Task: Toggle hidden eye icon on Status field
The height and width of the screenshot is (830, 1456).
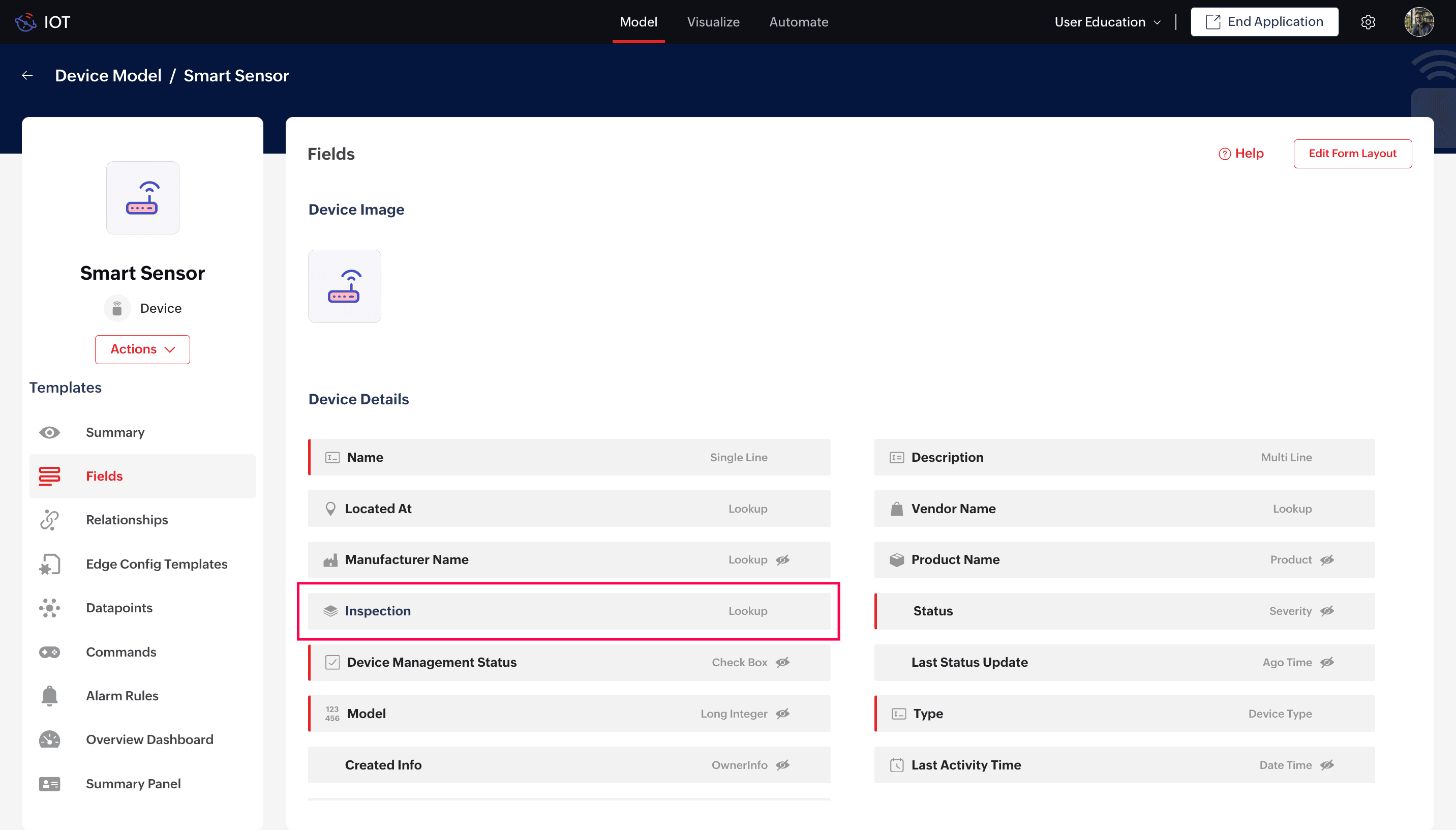Action: (1327, 611)
